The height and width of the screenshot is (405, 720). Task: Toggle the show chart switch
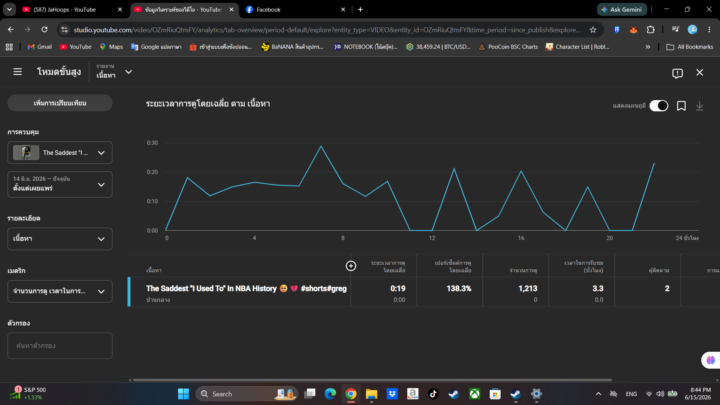click(x=658, y=106)
